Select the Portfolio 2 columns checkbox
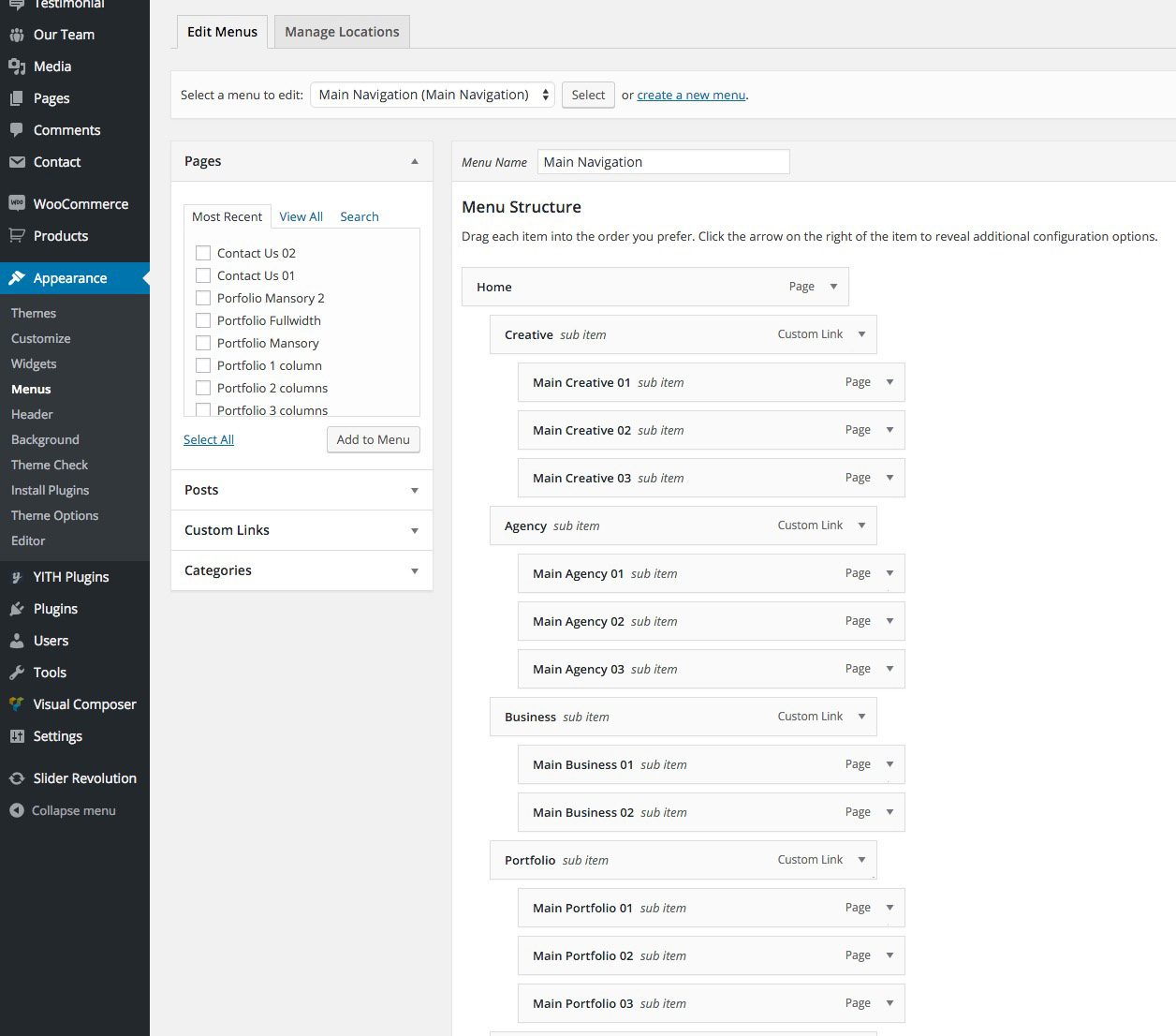 point(203,388)
